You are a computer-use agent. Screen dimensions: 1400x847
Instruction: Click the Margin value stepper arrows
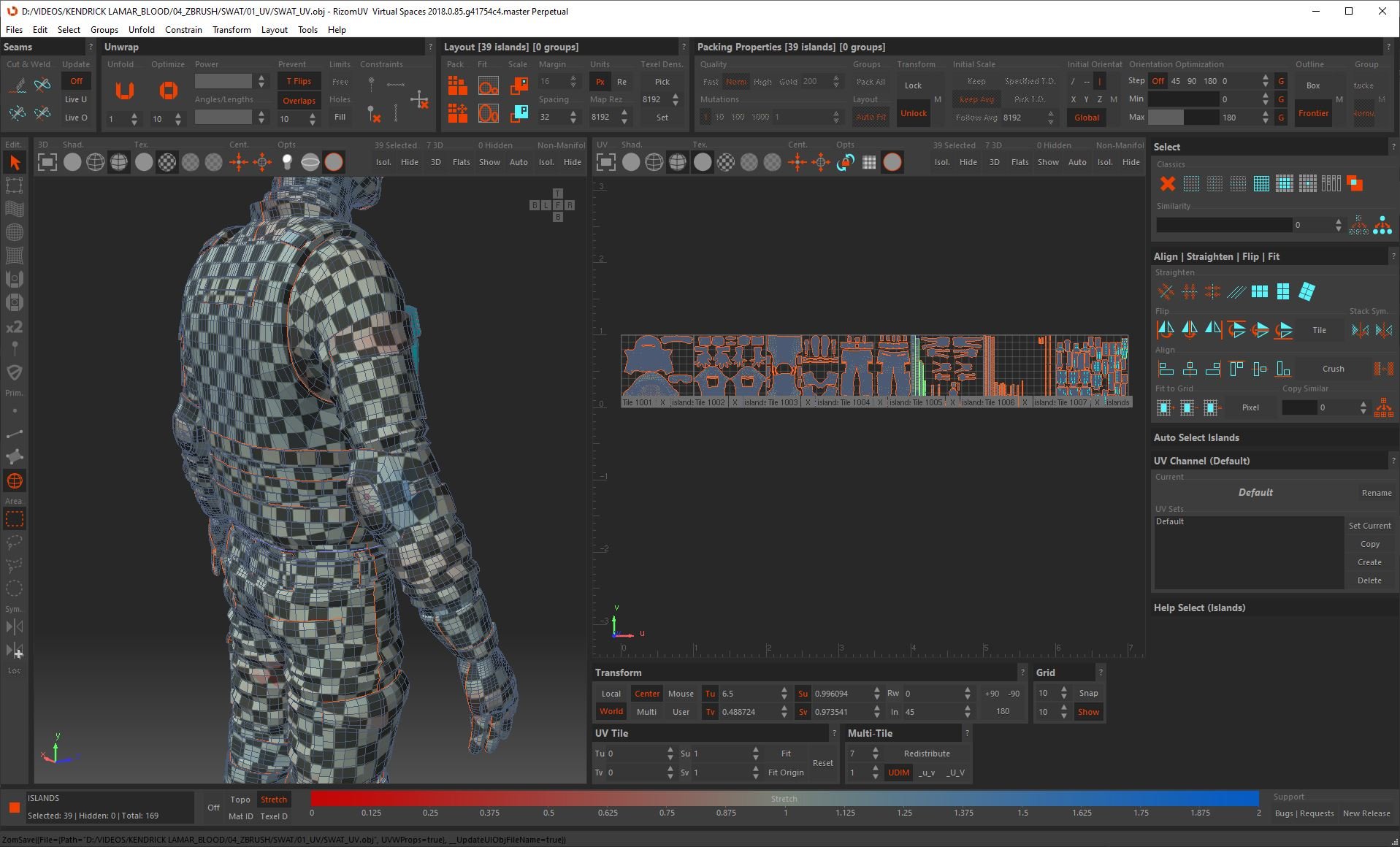(x=573, y=82)
